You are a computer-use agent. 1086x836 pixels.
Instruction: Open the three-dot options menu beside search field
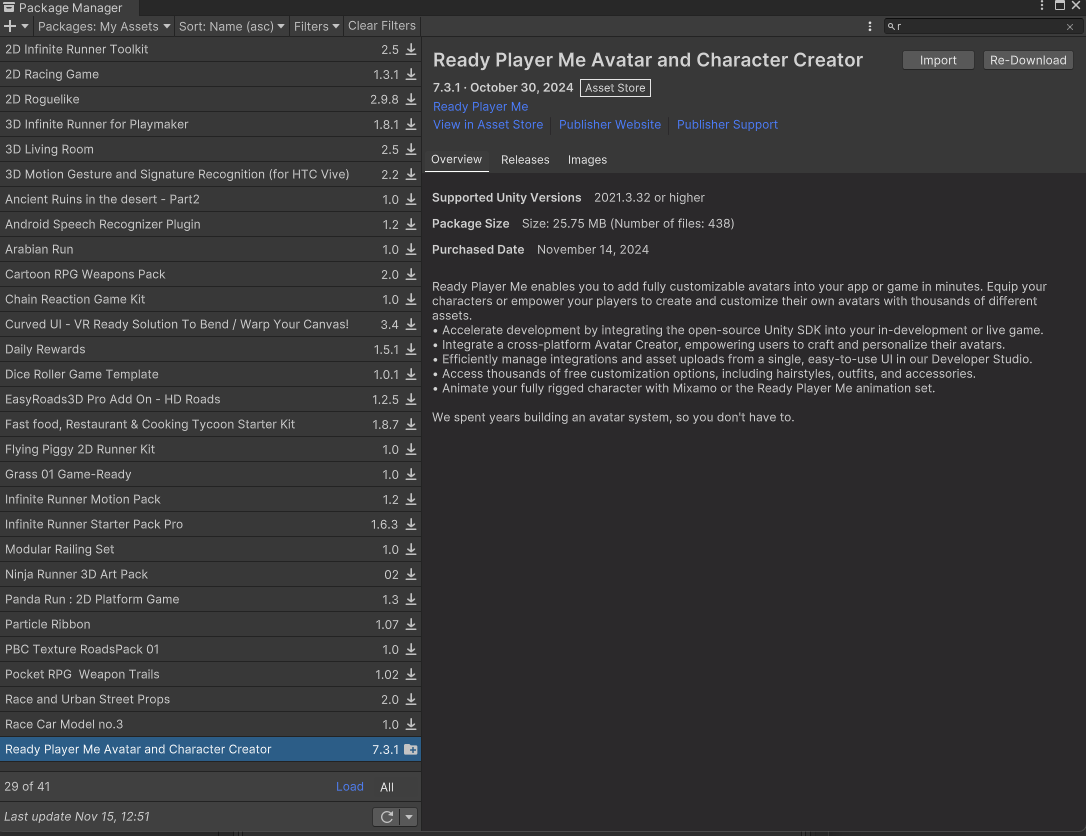870,26
